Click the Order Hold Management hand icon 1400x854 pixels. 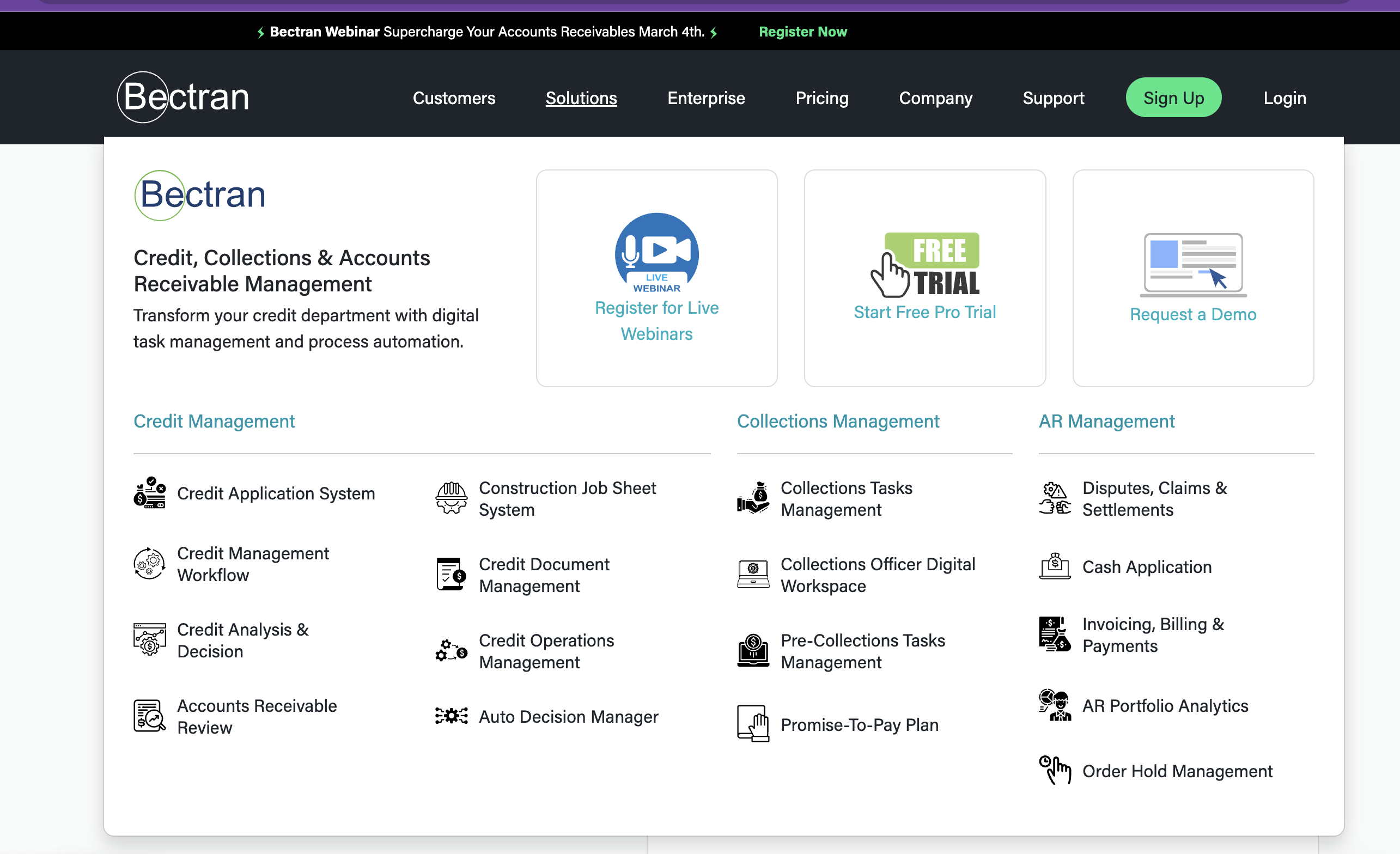[x=1055, y=771]
